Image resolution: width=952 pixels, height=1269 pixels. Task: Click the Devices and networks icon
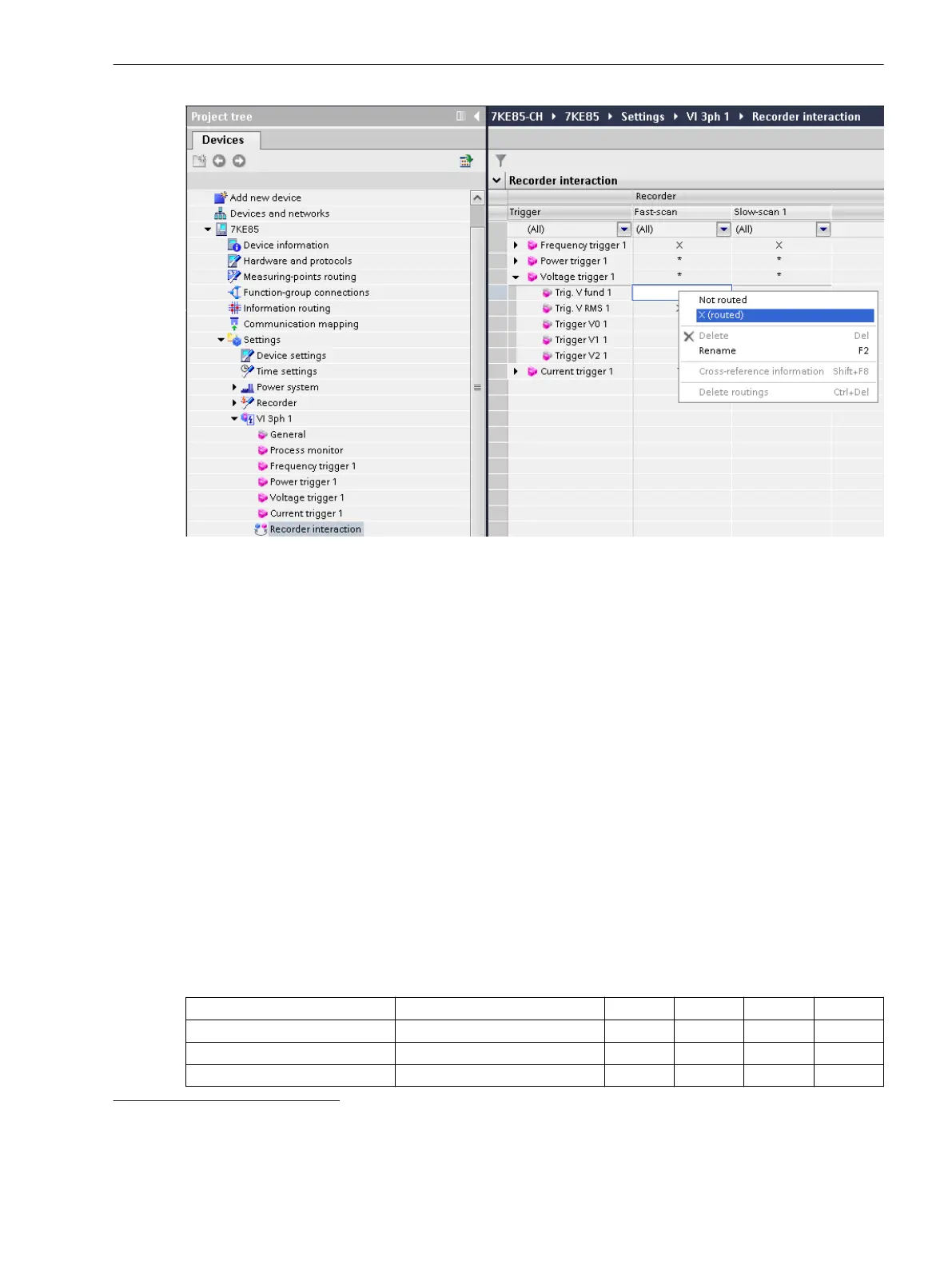click(221, 213)
